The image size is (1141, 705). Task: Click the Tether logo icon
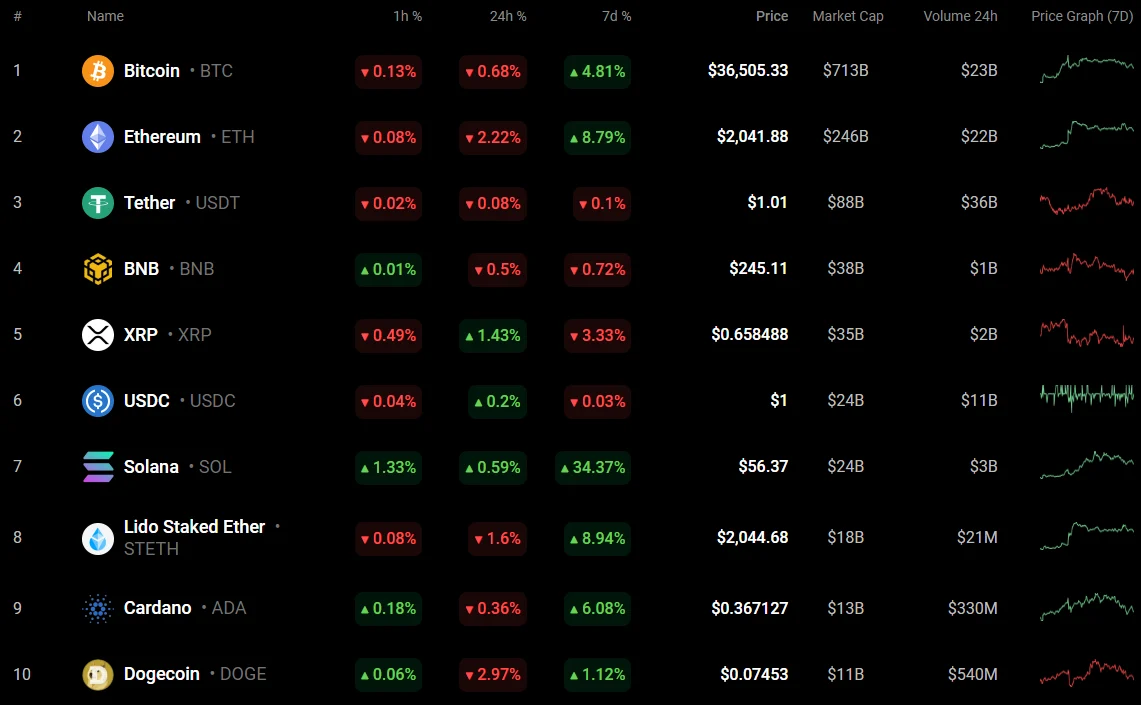pyautogui.click(x=98, y=203)
